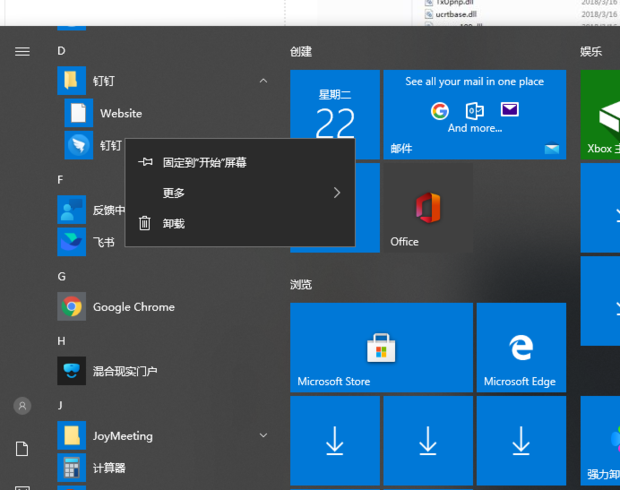Select 固定到"开始"屏幕 menu entry
Viewport: 620px width, 490px height.
tap(240, 162)
